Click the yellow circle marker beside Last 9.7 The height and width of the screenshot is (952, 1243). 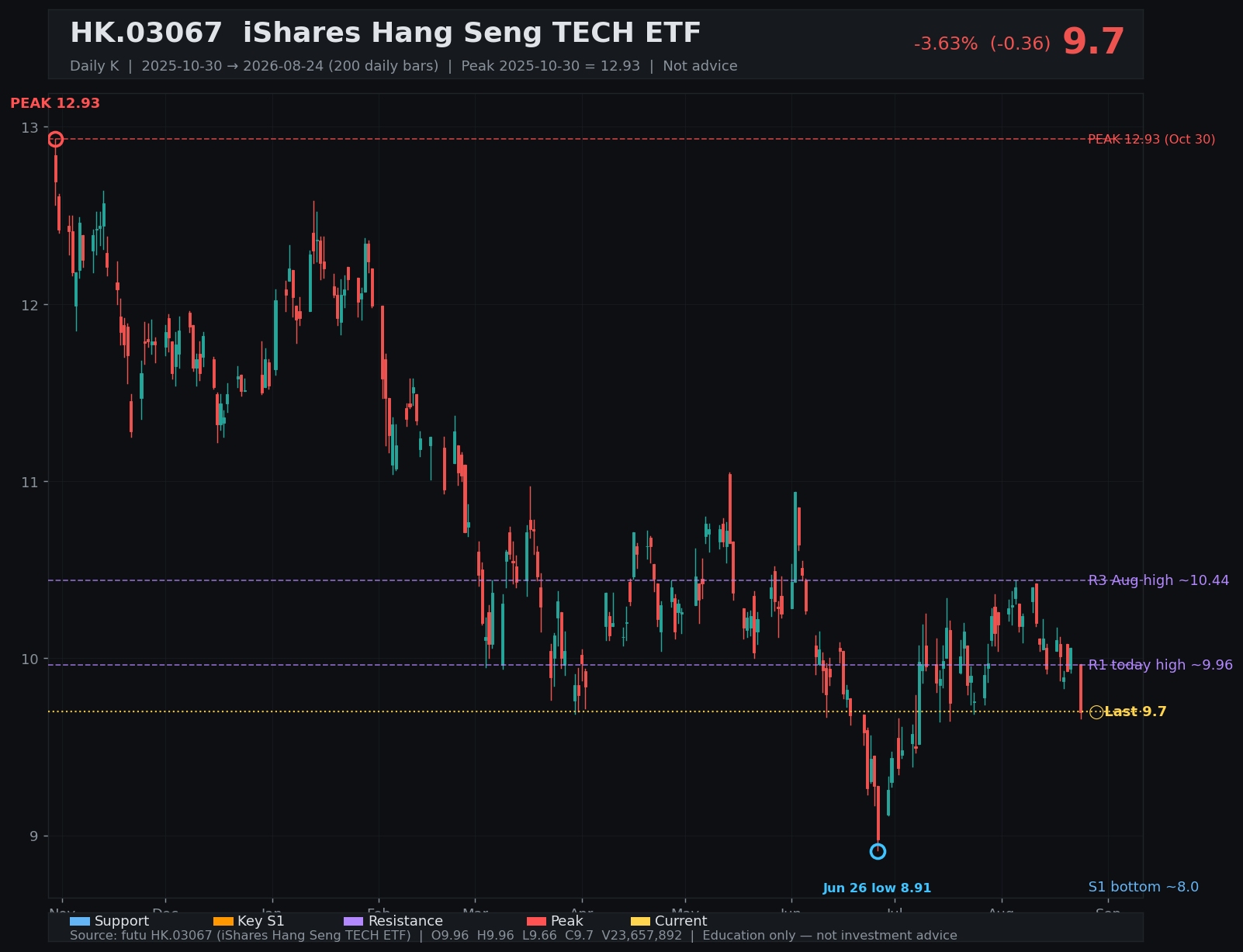(1096, 712)
